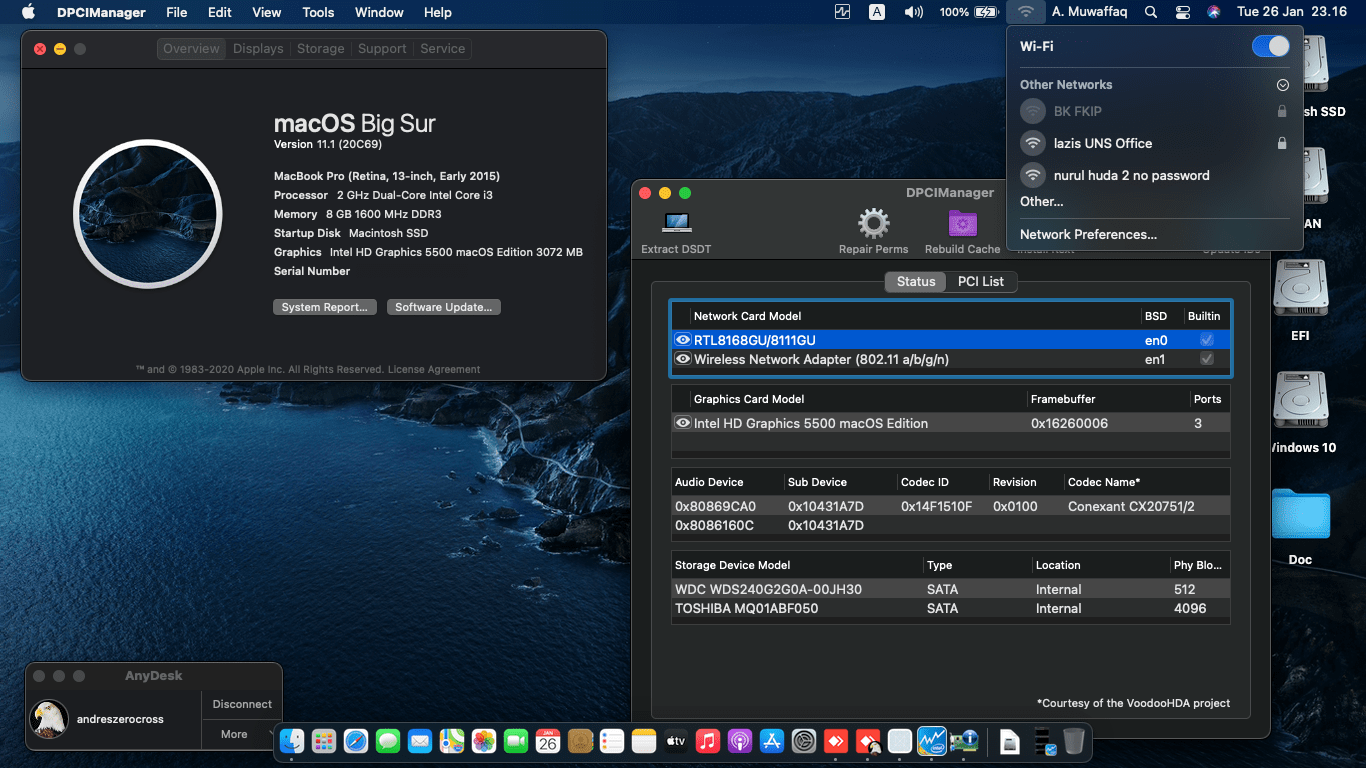Open Reminders in the dock
The height and width of the screenshot is (768, 1366).
612,741
